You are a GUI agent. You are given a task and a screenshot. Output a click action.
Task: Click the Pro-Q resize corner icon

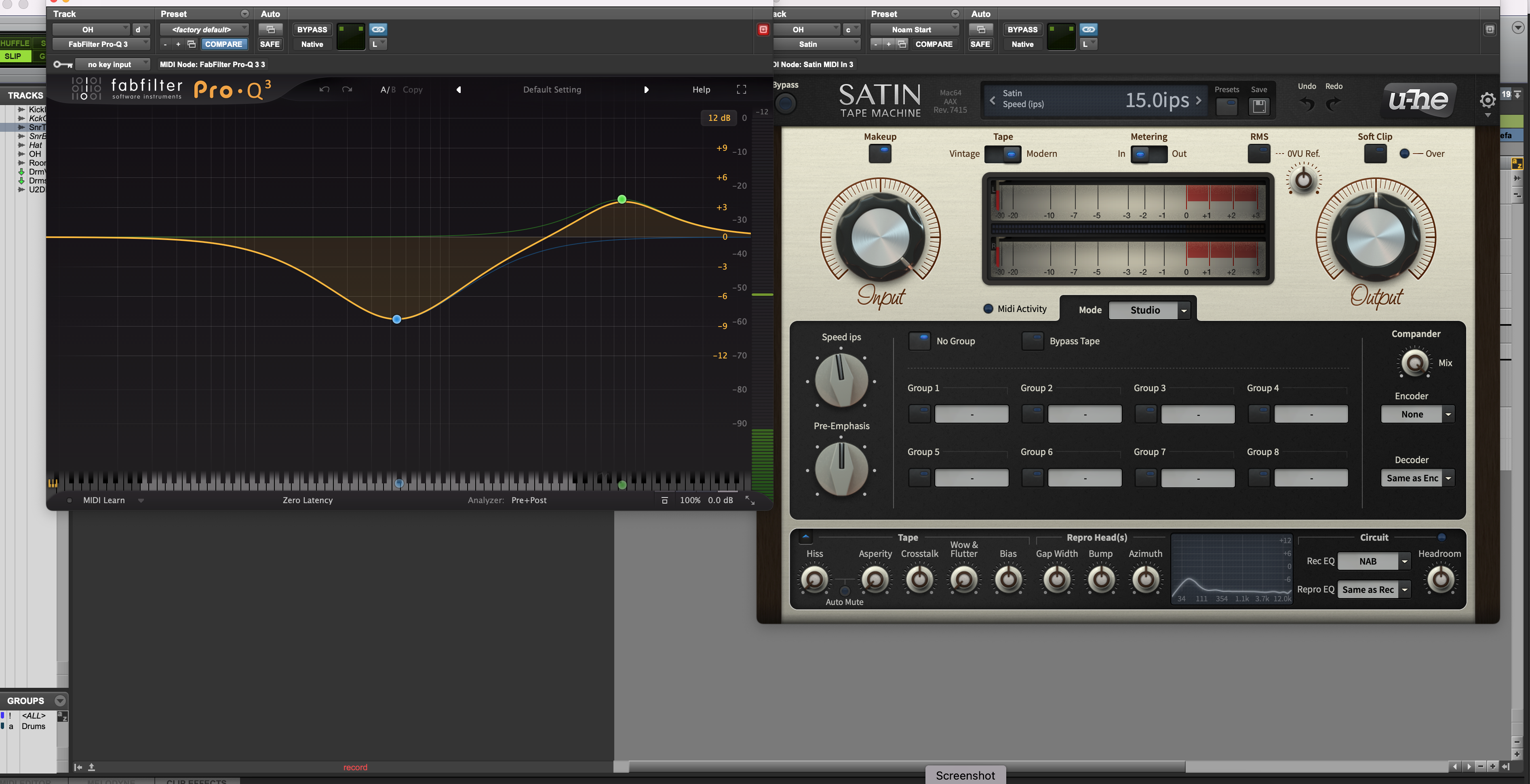pos(750,501)
